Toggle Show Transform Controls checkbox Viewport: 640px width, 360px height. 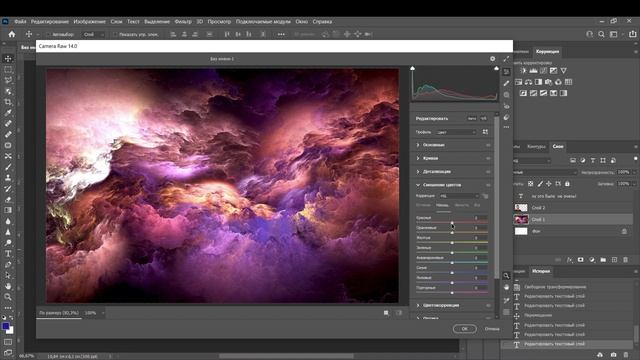pyautogui.click(x=115, y=35)
